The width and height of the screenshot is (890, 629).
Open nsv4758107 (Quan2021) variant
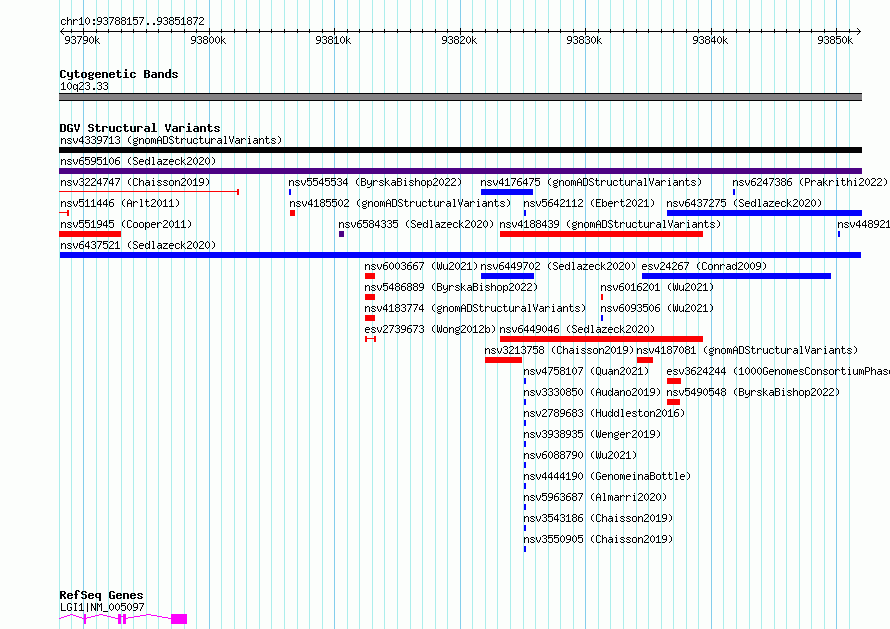tap(586, 371)
